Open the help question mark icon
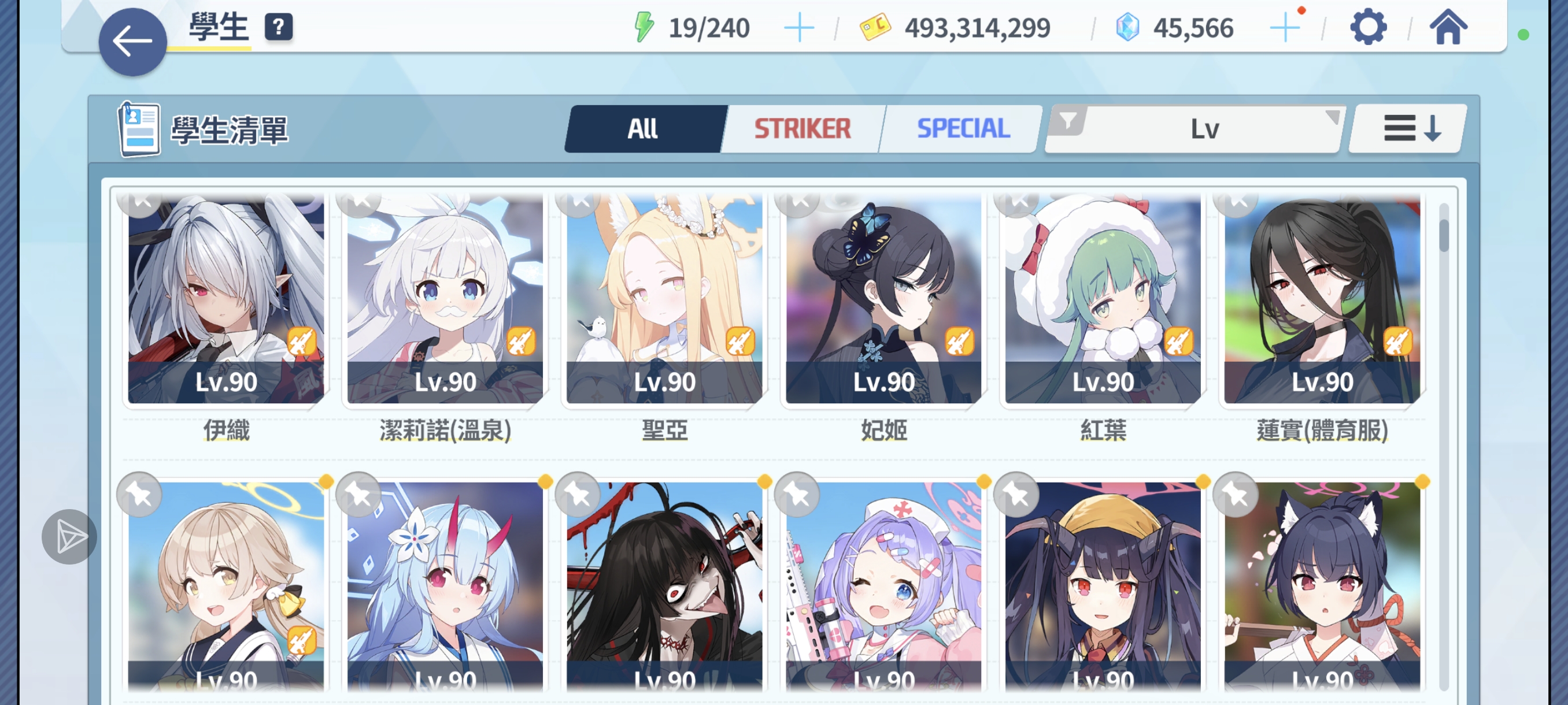The width and height of the screenshot is (1568, 705). point(278,27)
